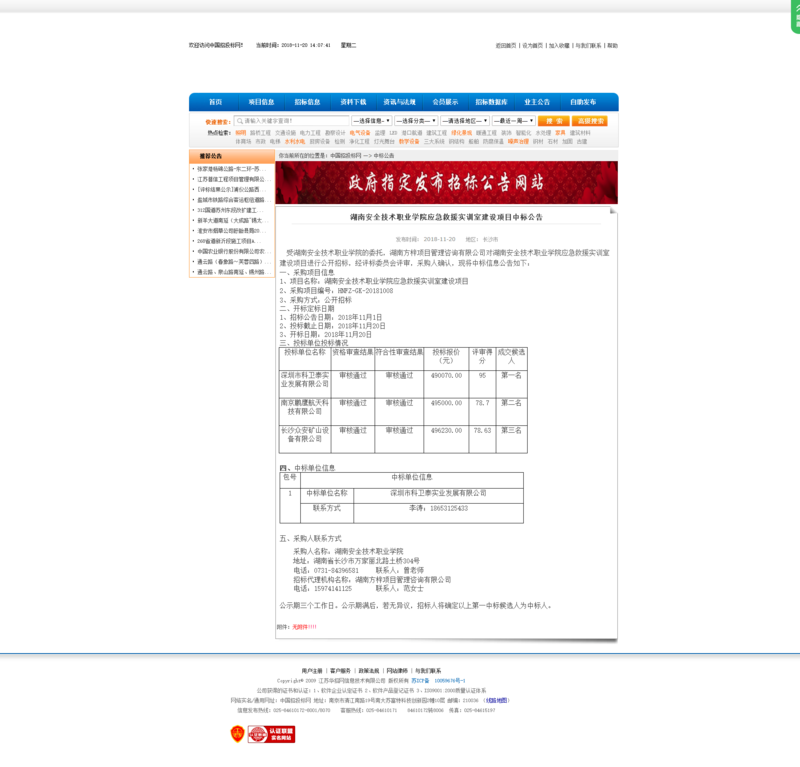Click hot keyword 教学设备
Image resolution: width=800 pixels, height=767 pixels.
click(x=409, y=141)
